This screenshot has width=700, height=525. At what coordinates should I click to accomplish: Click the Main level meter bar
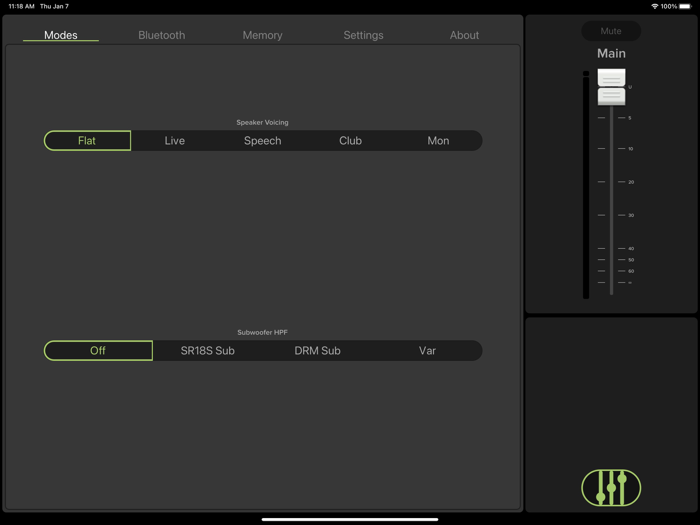click(x=586, y=185)
